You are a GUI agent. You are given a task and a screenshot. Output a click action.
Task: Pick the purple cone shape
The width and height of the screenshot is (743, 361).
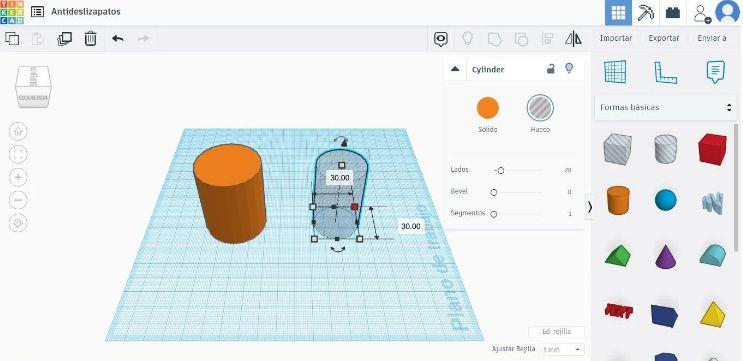coord(666,257)
